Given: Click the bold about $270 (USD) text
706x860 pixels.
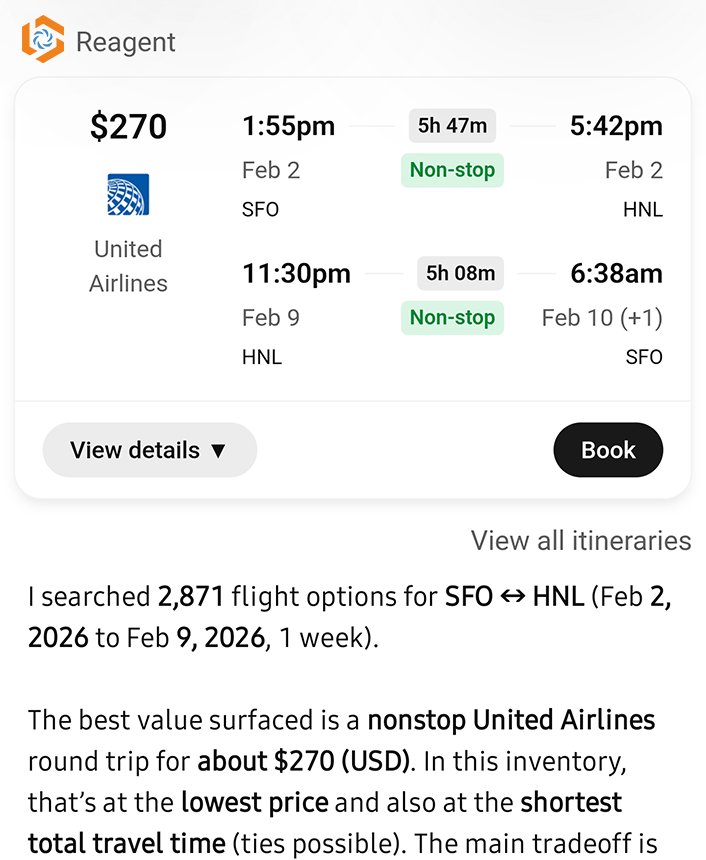Looking at the screenshot, I should [x=304, y=761].
